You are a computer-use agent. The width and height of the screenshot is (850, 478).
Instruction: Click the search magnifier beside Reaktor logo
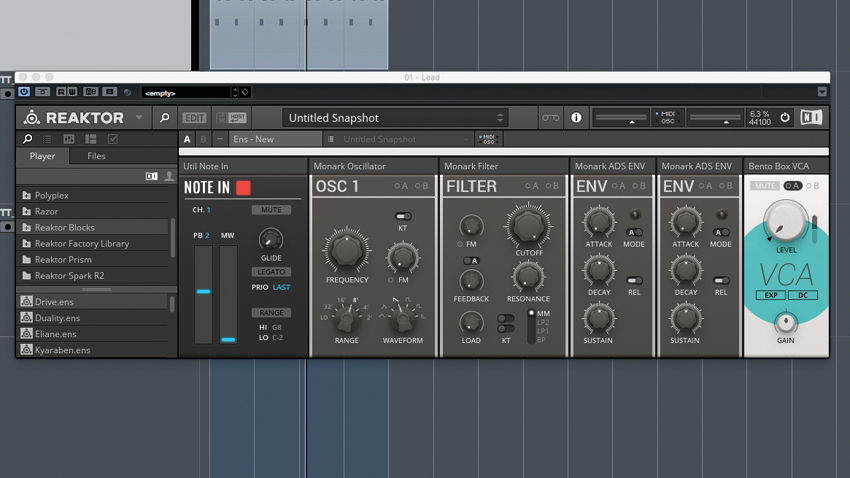164,118
